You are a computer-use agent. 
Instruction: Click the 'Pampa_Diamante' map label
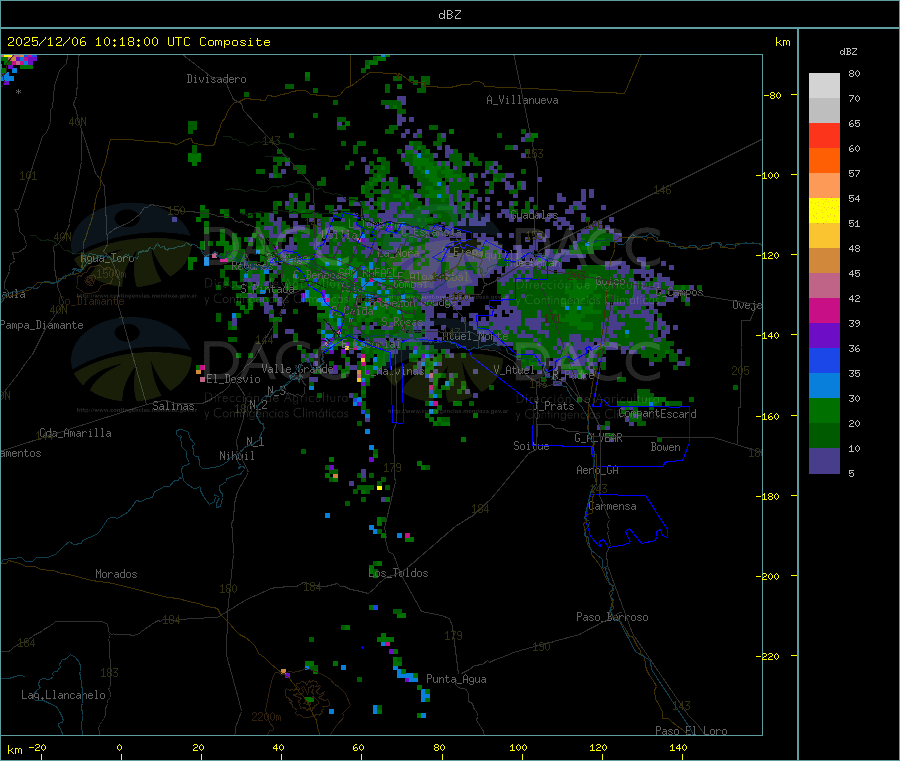point(42,325)
